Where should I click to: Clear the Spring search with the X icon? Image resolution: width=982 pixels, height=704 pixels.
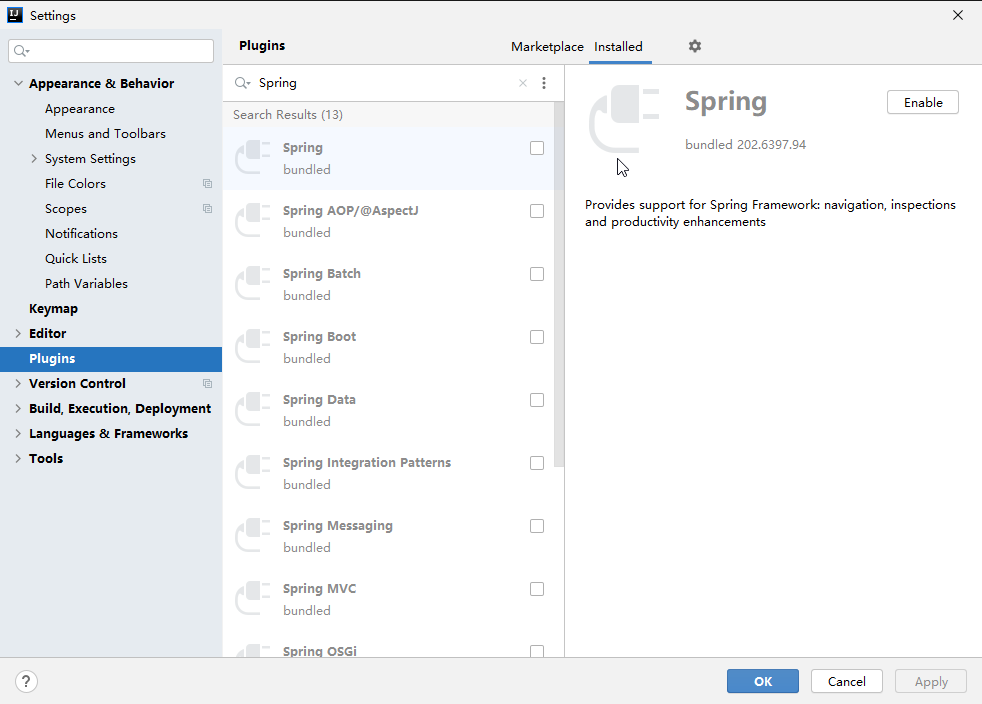(522, 83)
